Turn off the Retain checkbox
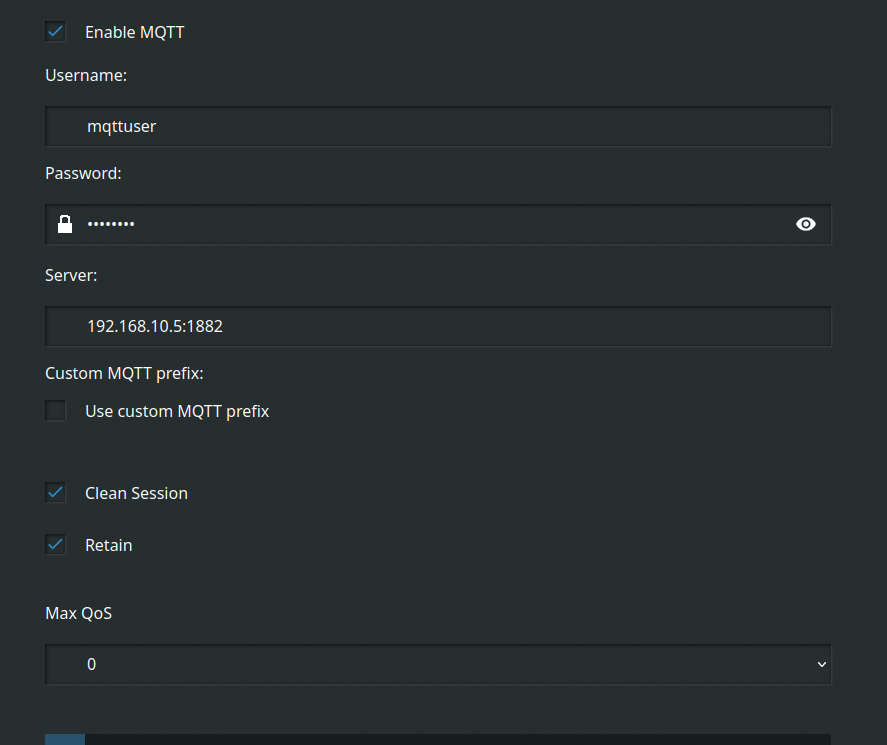887x745 pixels. pos(56,545)
